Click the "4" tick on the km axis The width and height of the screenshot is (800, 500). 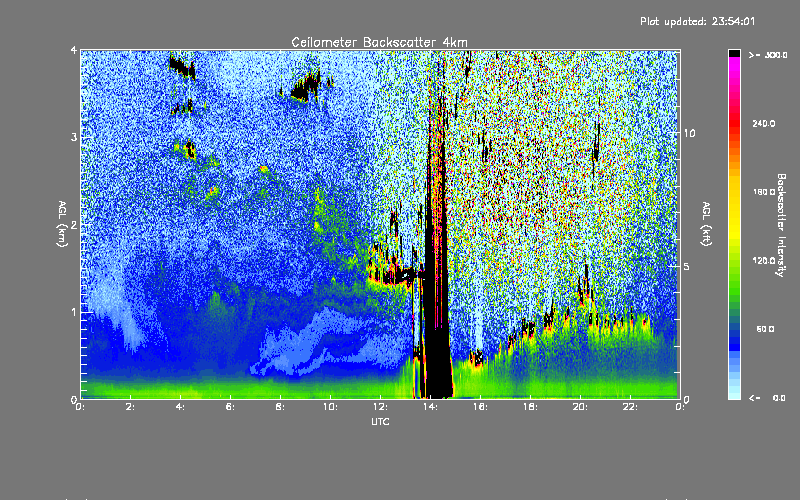74,50
